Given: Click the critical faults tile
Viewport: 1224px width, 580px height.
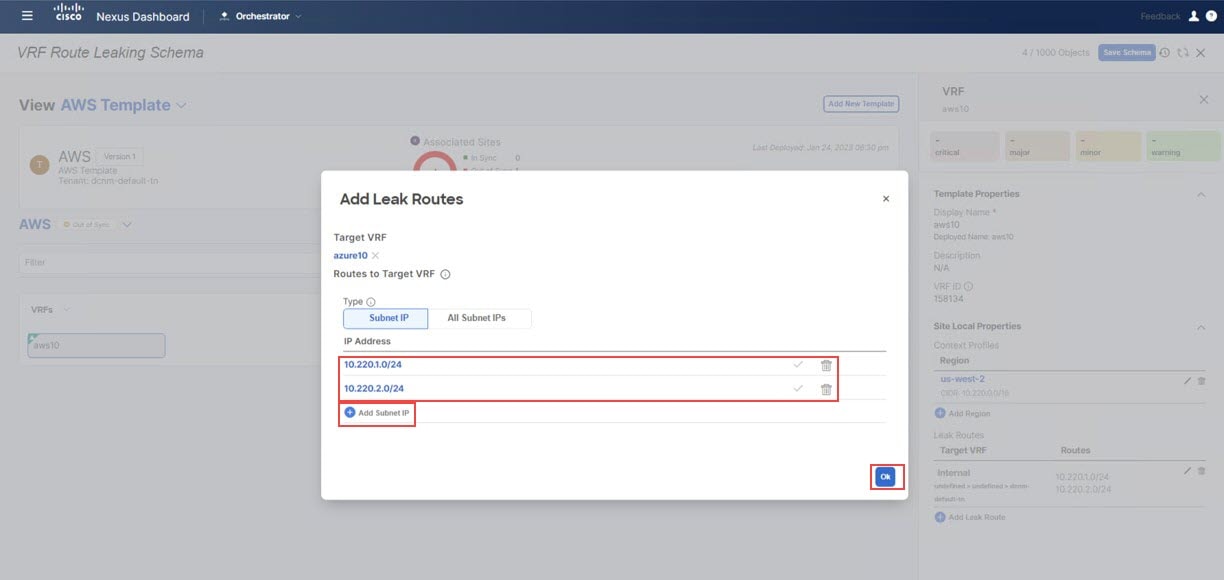Looking at the screenshot, I should pyautogui.click(x=965, y=146).
